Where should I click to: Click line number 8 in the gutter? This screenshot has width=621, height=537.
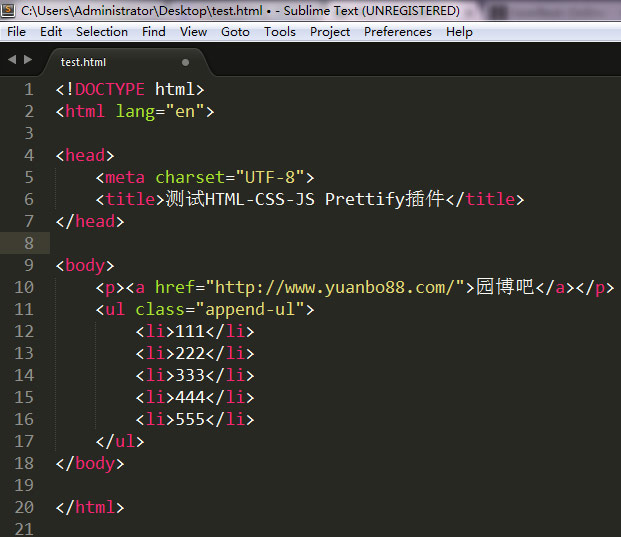[29, 243]
